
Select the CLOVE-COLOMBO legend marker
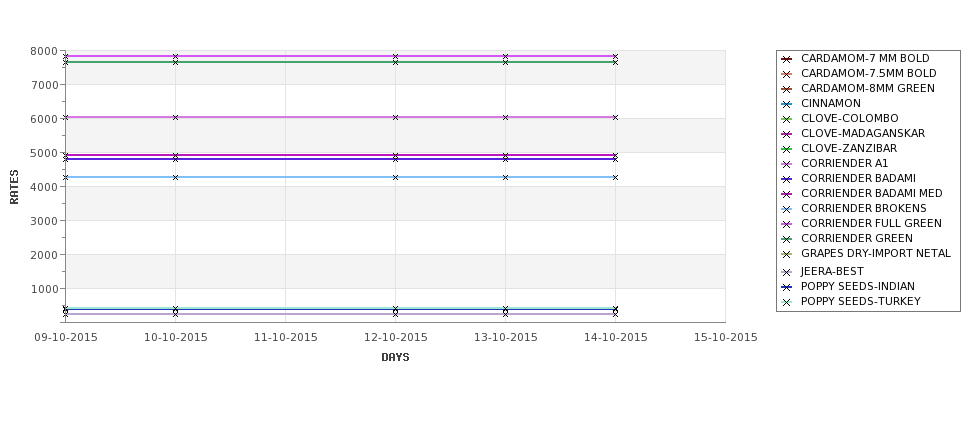(786, 119)
